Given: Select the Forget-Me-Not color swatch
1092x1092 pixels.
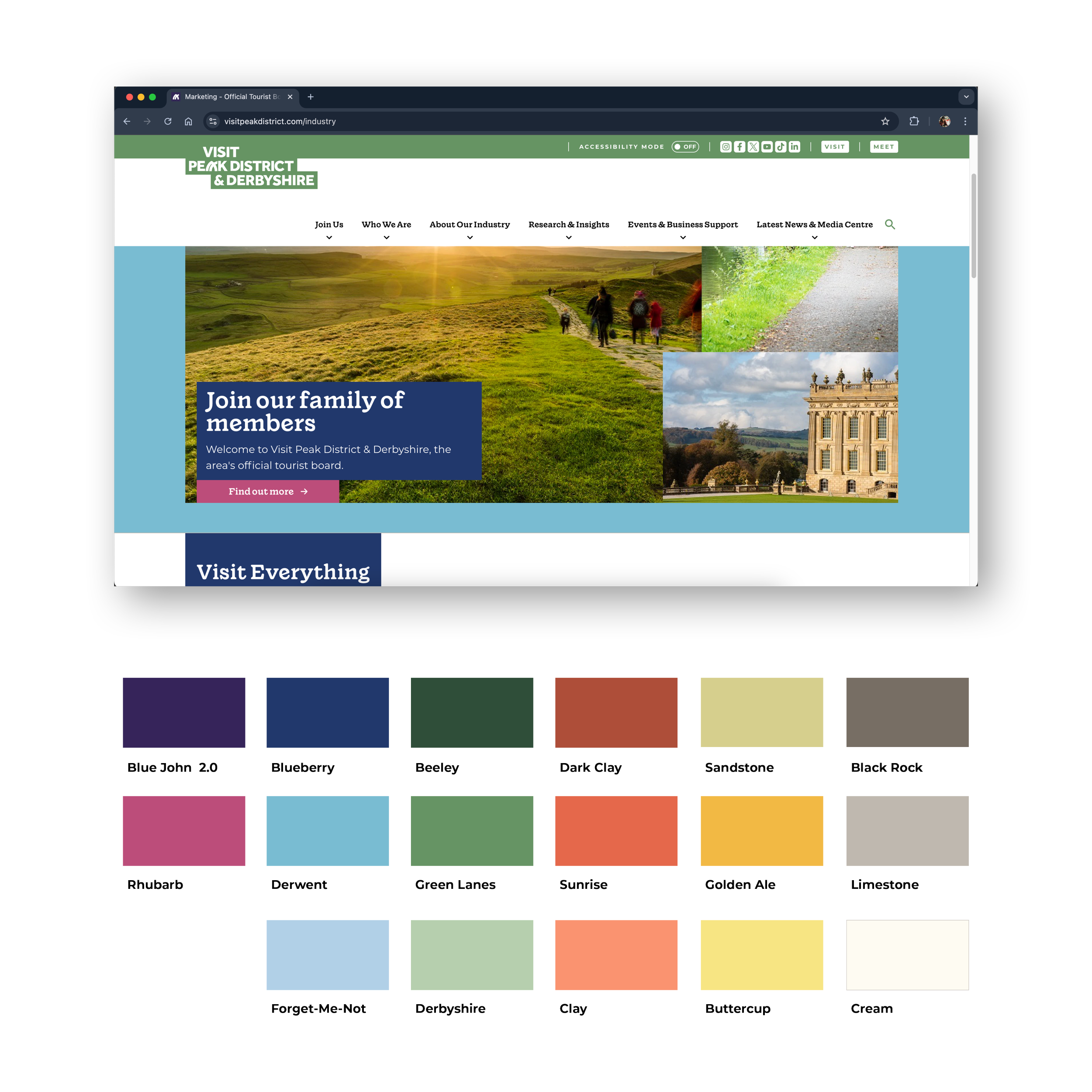Looking at the screenshot, I should pyautogui.click(x=328, y=955).
